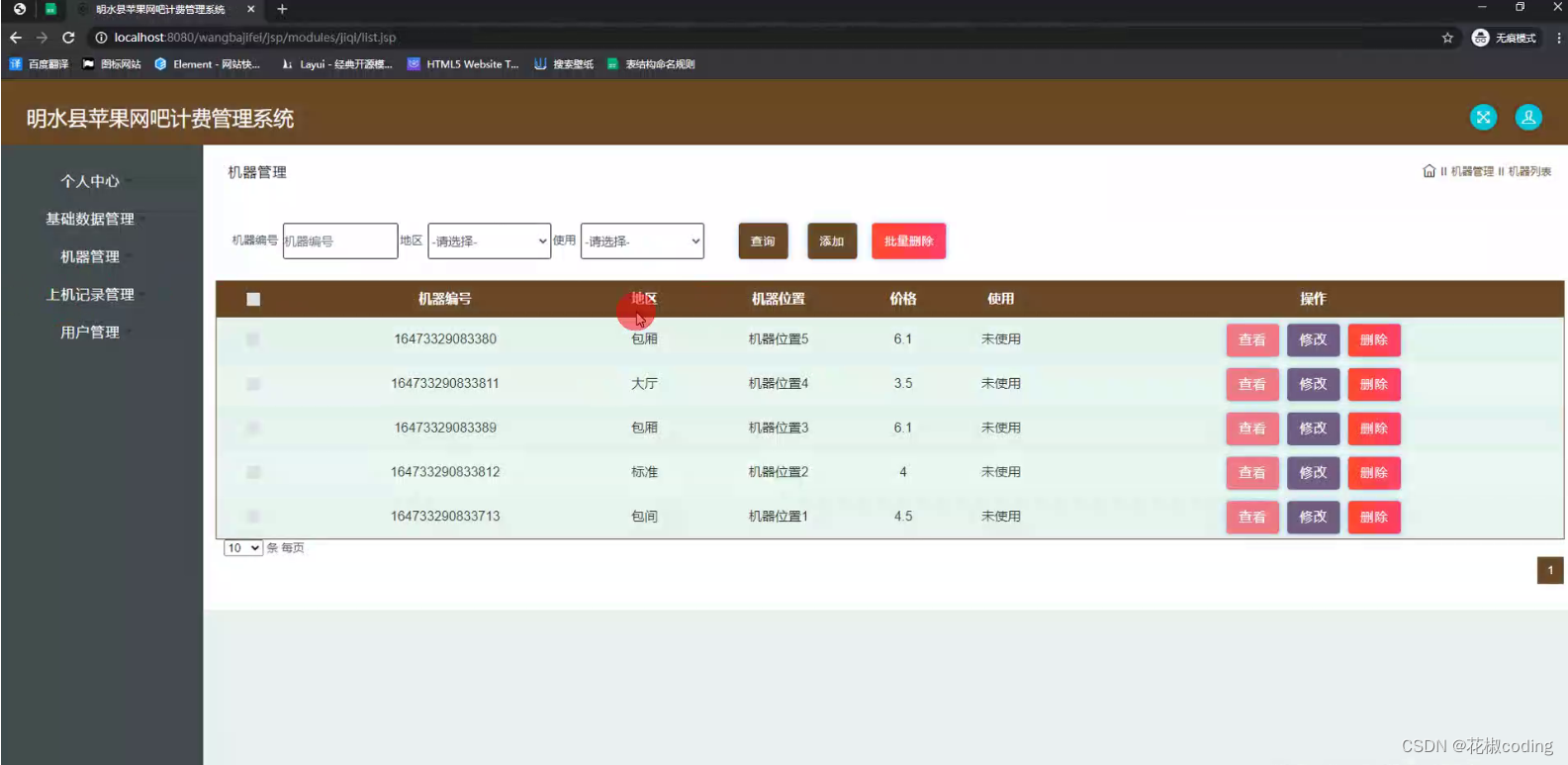Delete machine 164733290833713
The image size is (1568, 765).
coord(1374,517)
